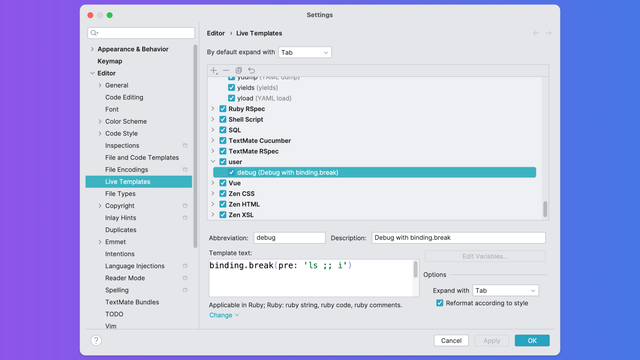Click project-level indicator icon beside Inlay Hints
This screenshot has width=640, height=360.
coord(185,218)
